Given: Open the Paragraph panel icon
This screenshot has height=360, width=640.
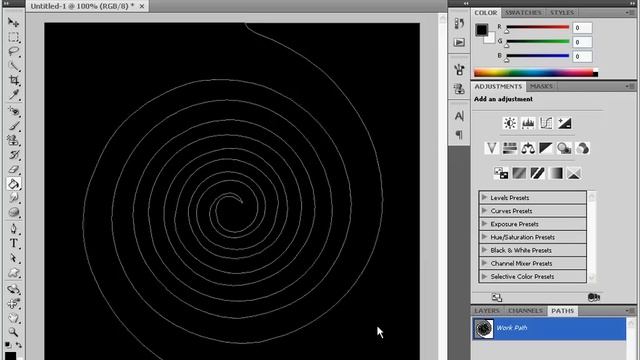Looking at the screenshot, I should point(459,135).
